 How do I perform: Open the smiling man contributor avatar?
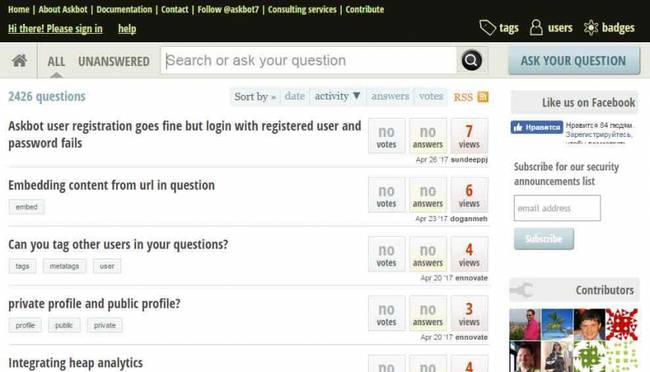589,324
